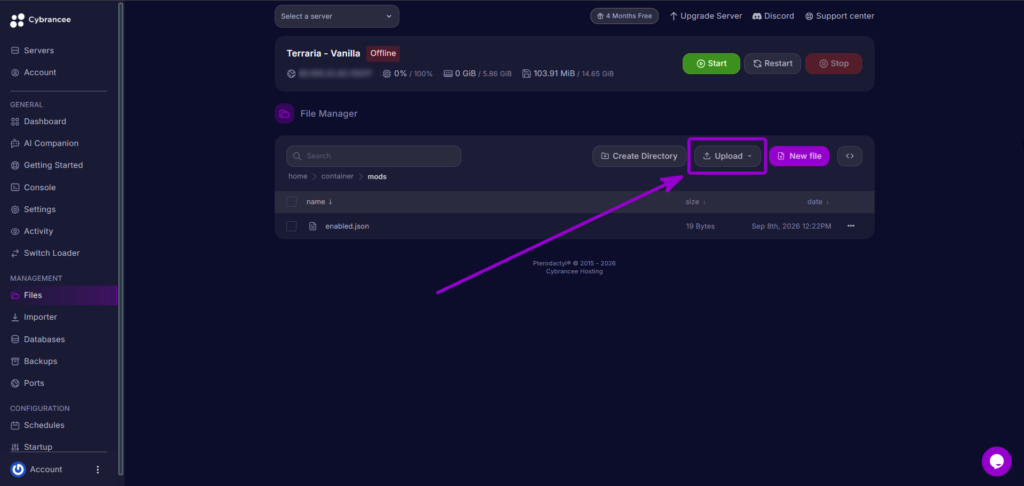Open the Discord link

pyautogui.click(x=773, y=16)
